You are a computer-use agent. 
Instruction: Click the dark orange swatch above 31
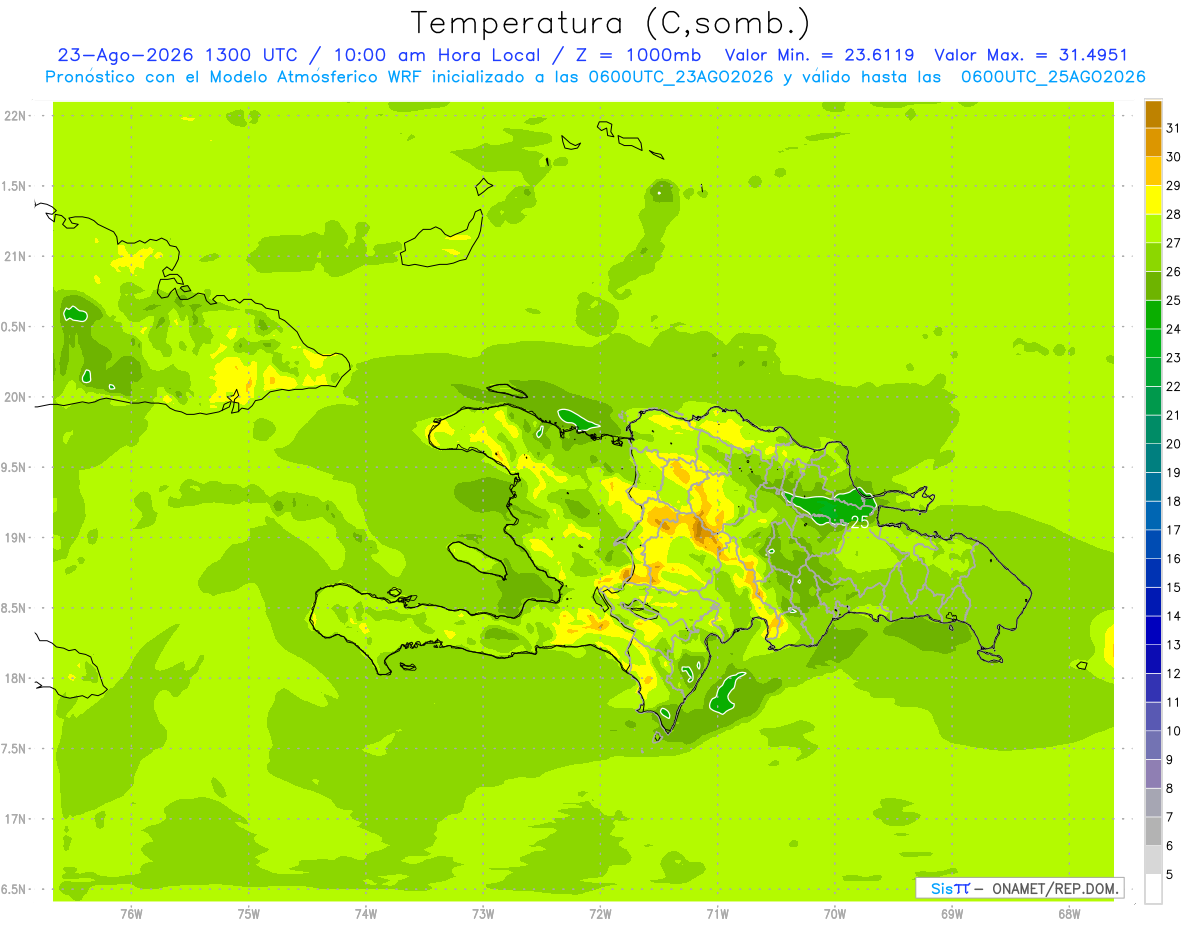click(x=1153, y=114)
